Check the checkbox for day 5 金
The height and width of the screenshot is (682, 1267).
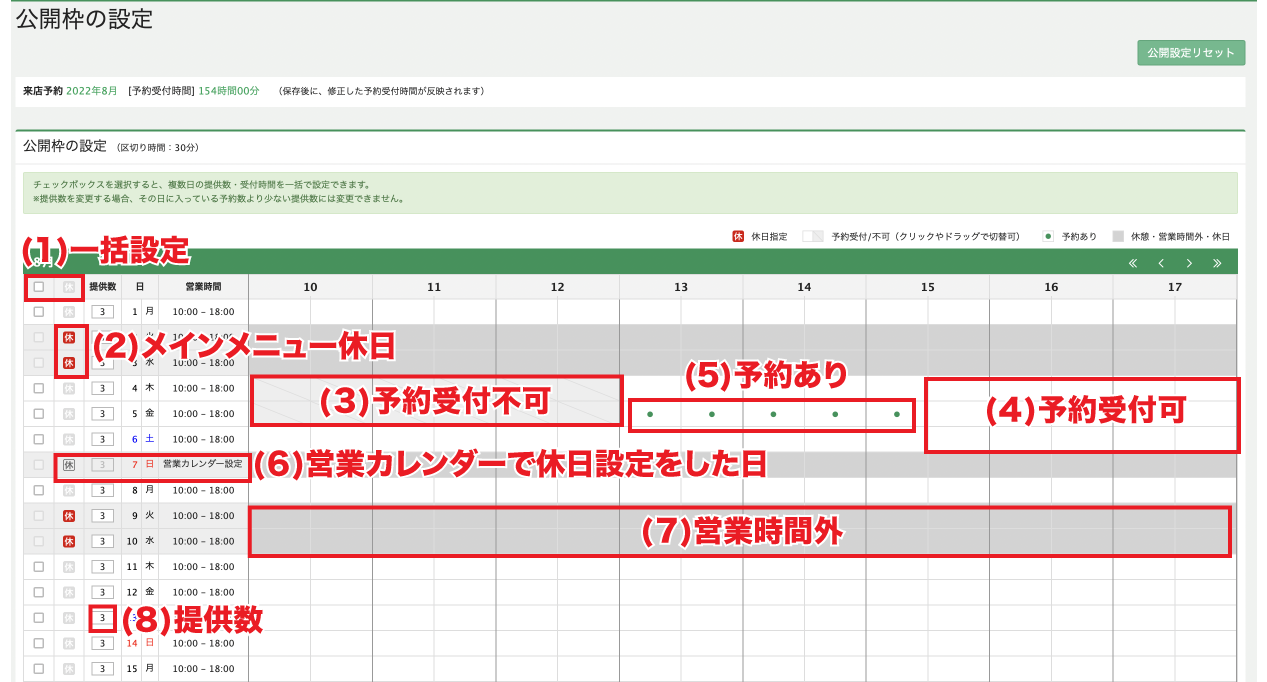(x=39, y=413)
